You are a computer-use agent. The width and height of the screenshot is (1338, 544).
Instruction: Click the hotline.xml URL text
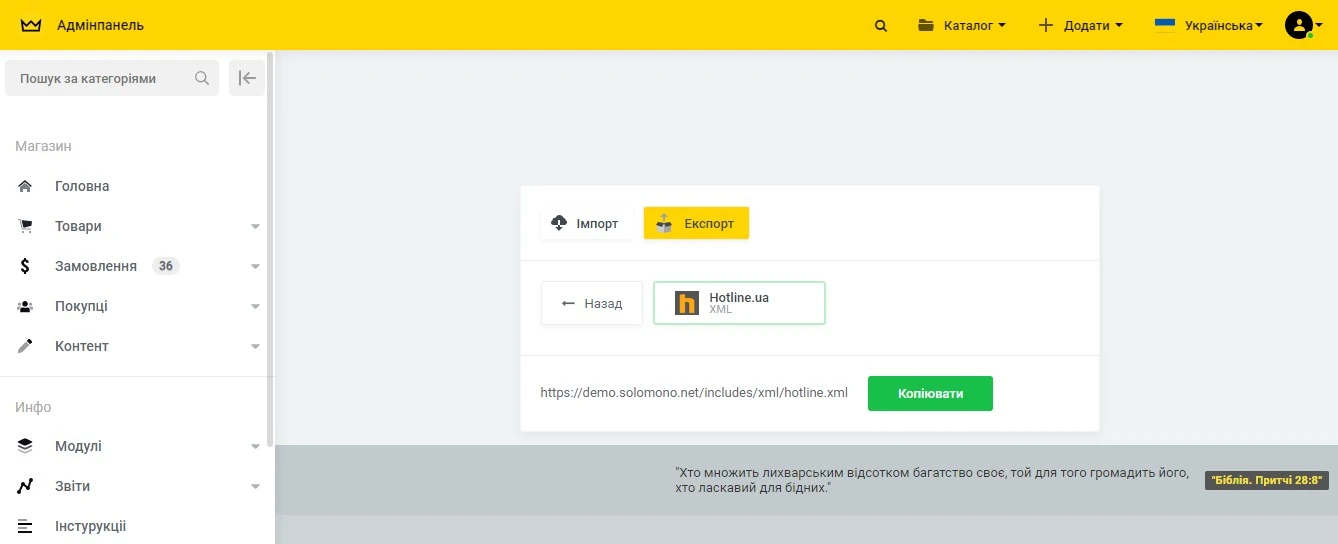(694, 393)
